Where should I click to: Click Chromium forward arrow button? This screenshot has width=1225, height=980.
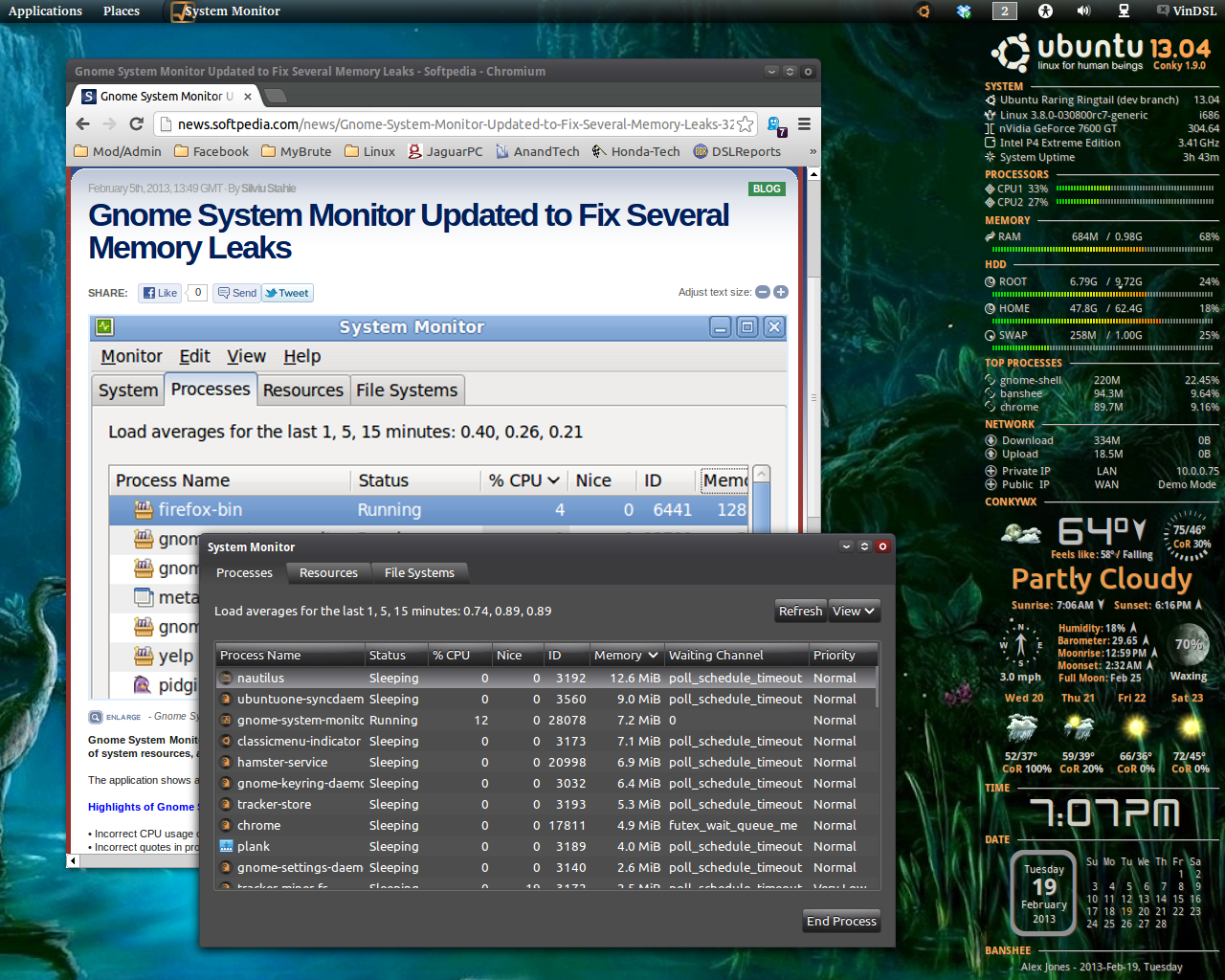109,124
